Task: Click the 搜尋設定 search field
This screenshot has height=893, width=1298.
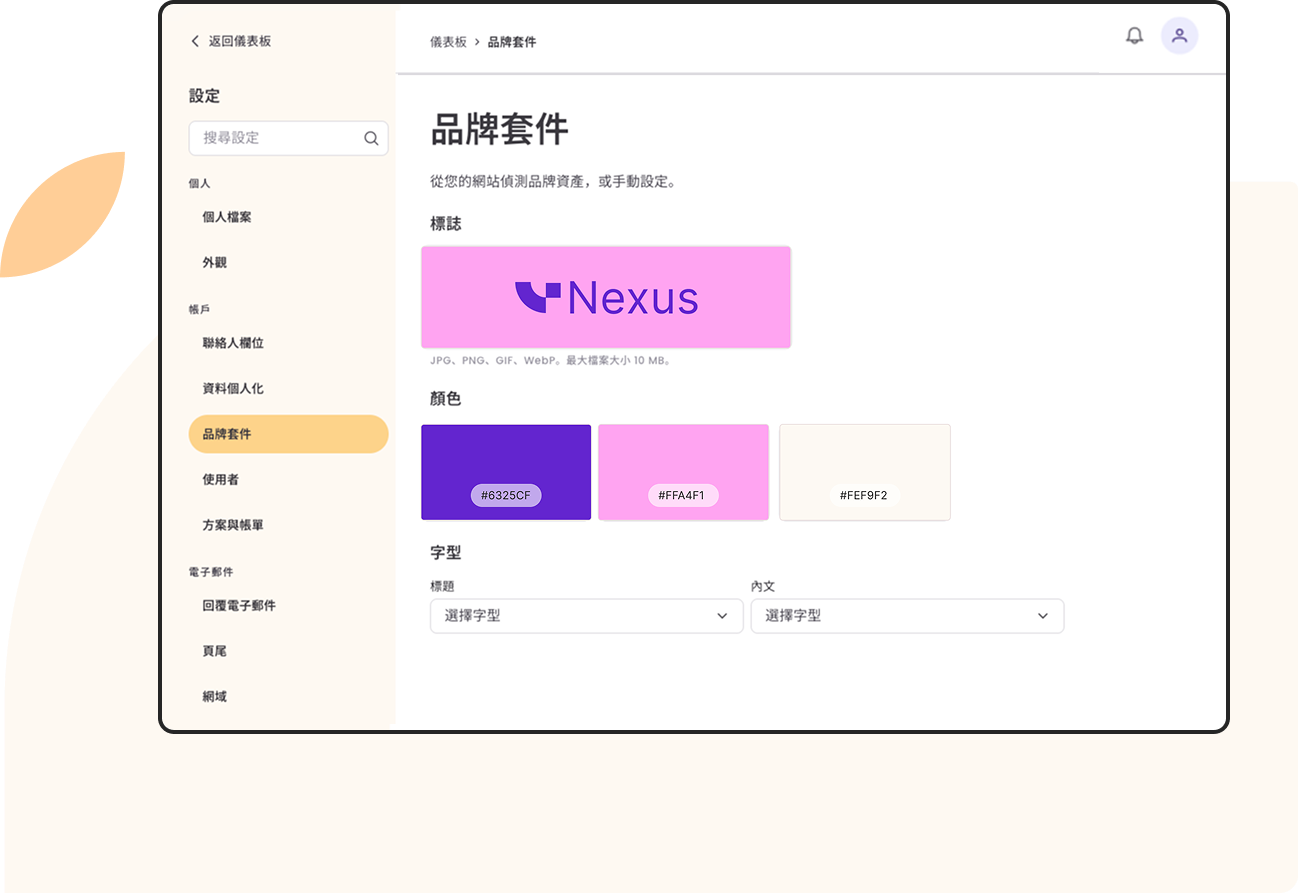Action: click(288, 138)
